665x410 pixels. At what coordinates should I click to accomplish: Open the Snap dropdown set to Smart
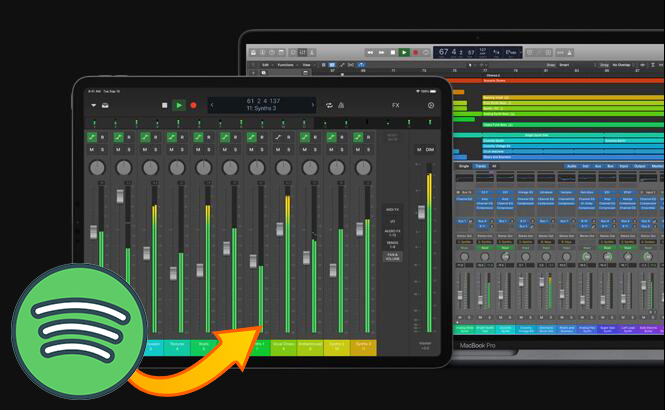pos(564,65)
